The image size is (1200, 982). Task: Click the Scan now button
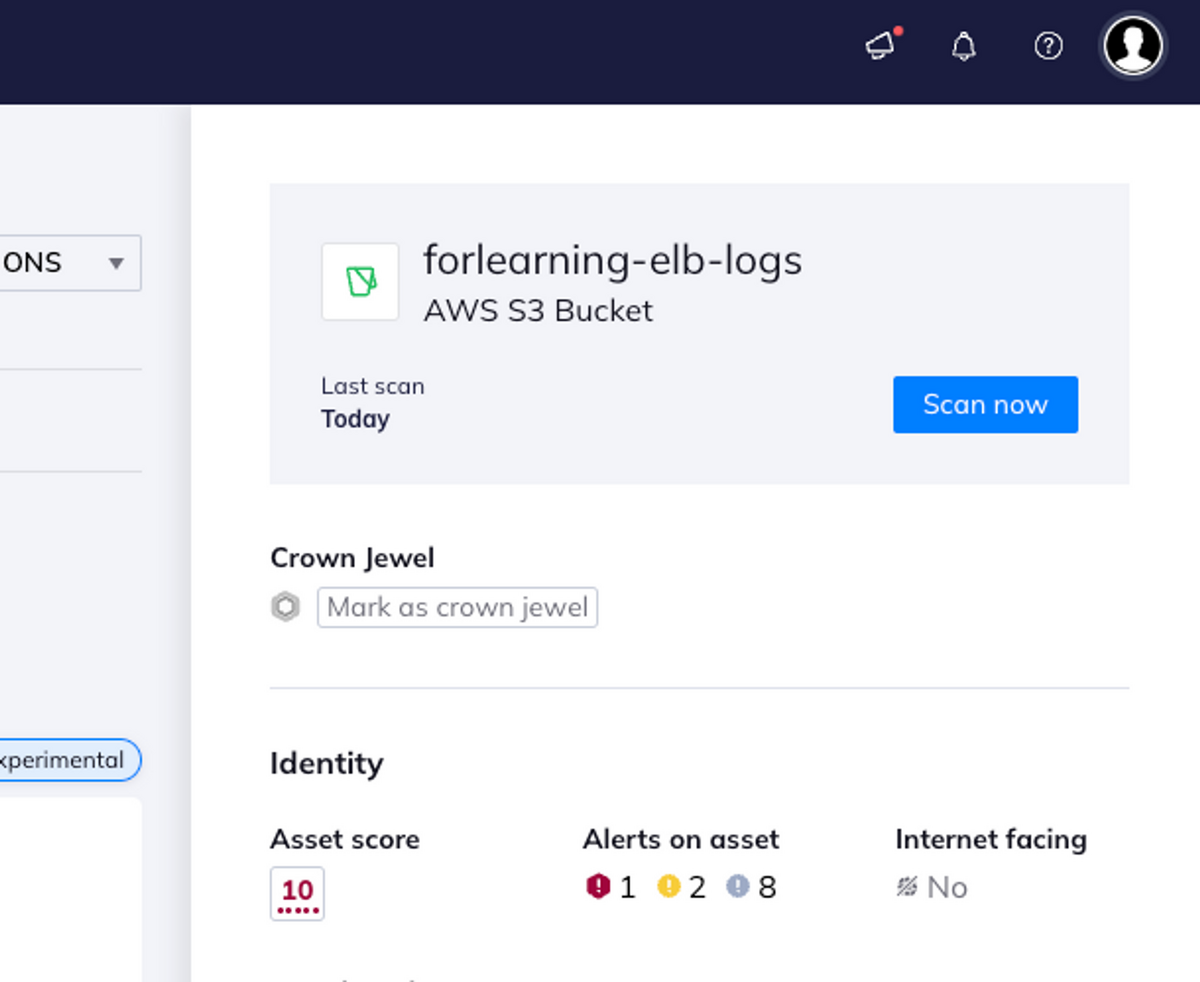coord(985,404)
